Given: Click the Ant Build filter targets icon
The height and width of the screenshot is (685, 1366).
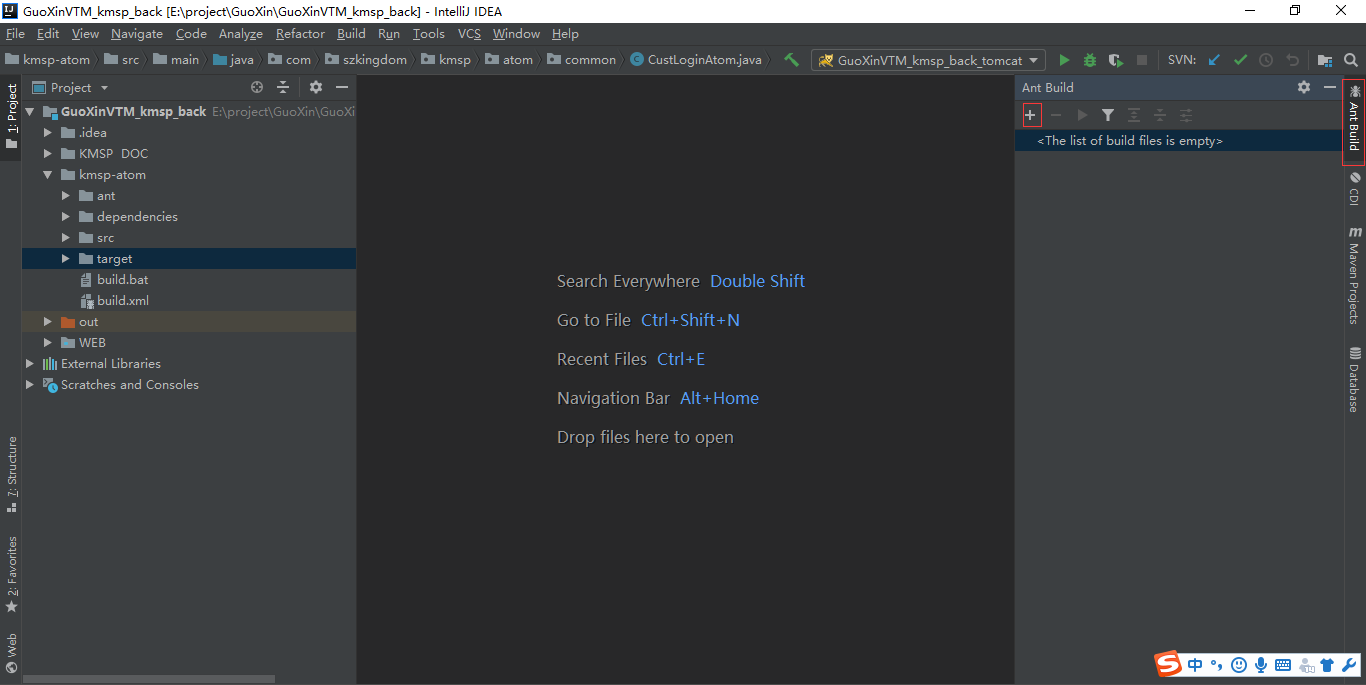Looking at the screenshot, I should 1108,115.
